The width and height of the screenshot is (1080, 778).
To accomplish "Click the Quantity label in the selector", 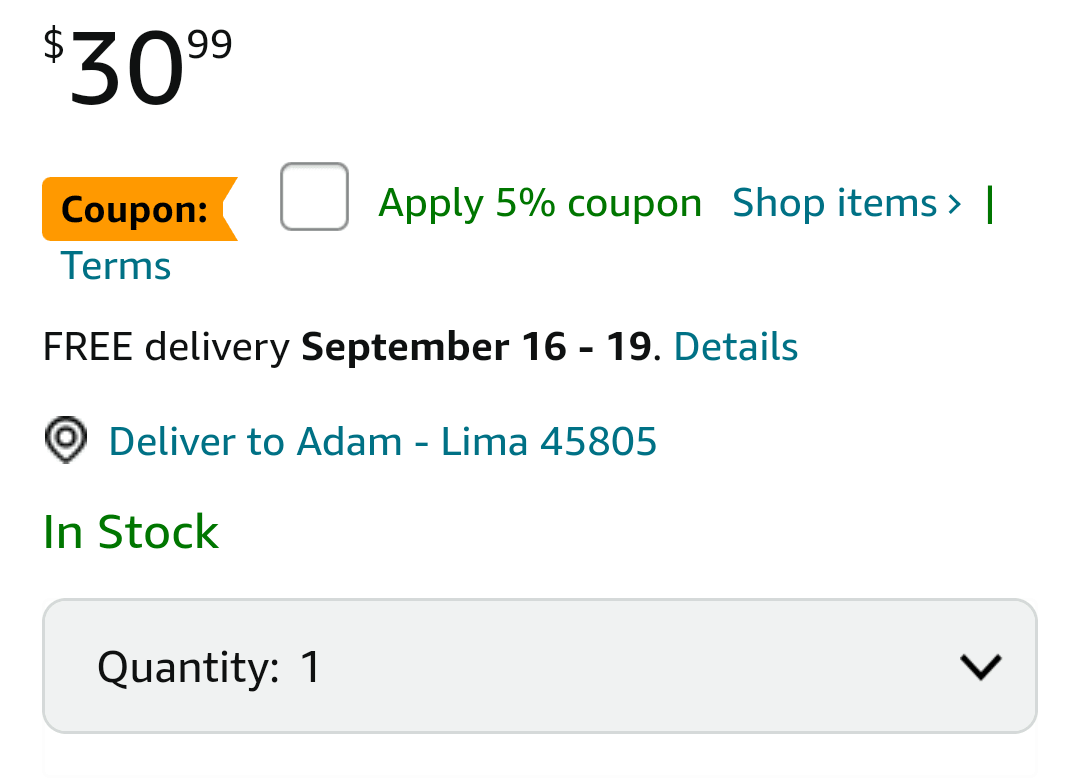I will (188, 668).
